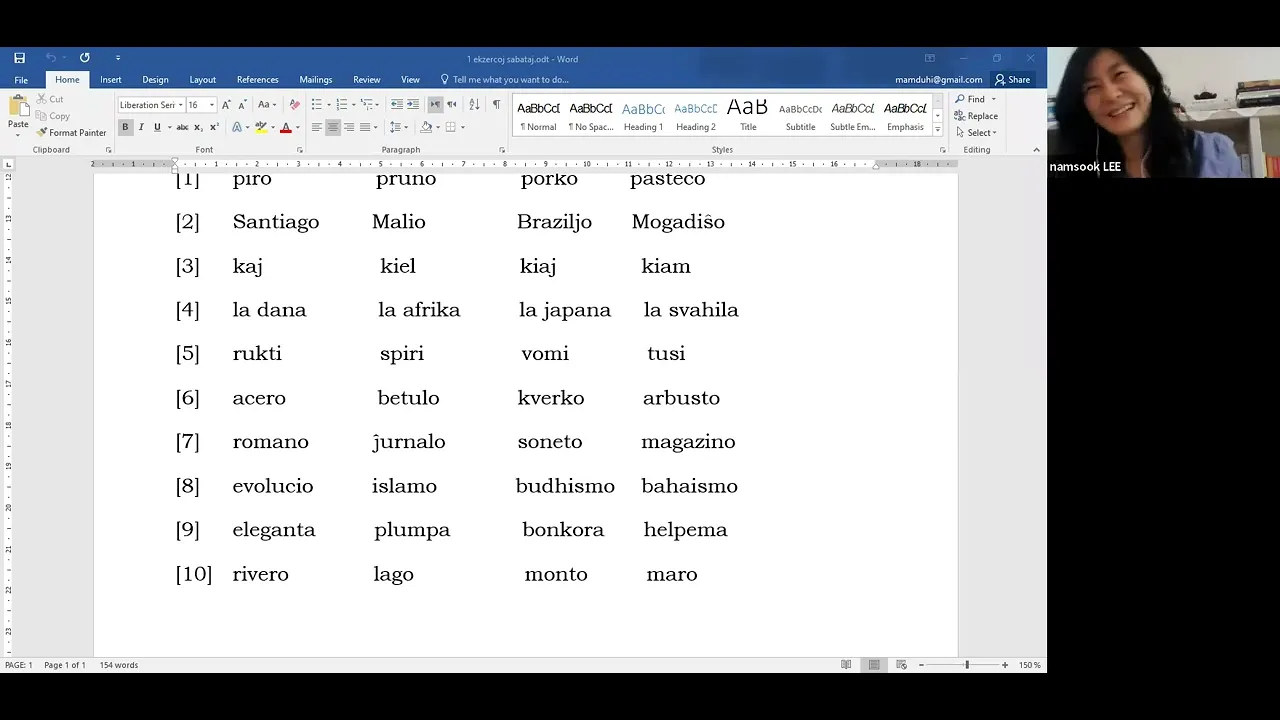Viewport: 1280px width, 720px height.
Task: Click the Share button
Action: tap(1013, 80)
